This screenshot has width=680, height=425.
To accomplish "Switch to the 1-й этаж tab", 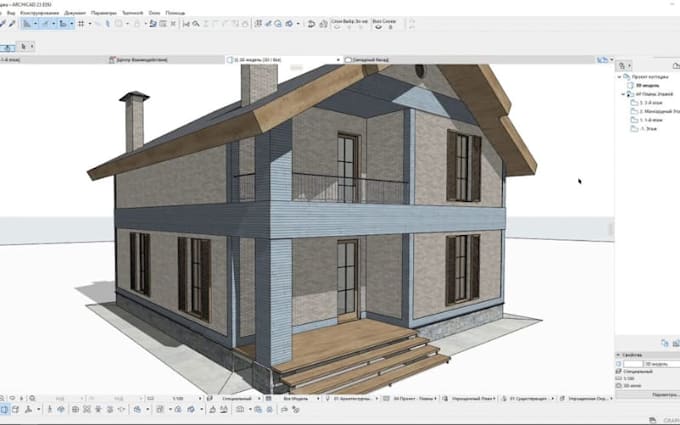I will pos(10,60).
